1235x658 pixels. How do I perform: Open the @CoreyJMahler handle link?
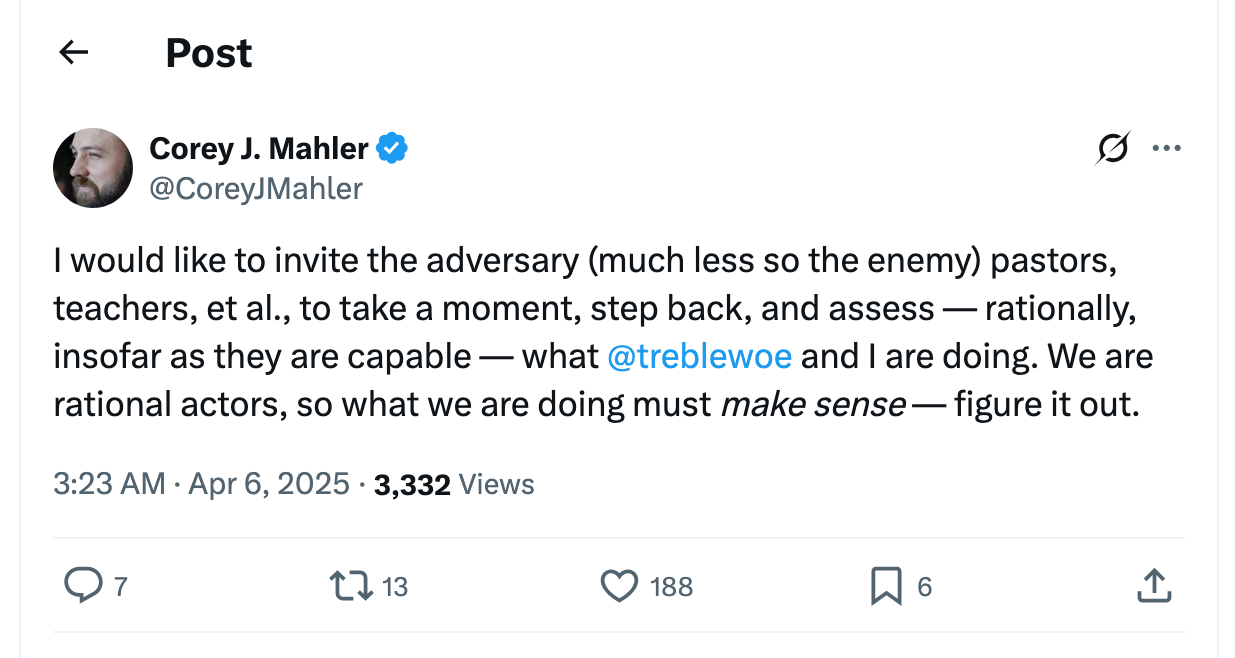[x=256, y=188]
